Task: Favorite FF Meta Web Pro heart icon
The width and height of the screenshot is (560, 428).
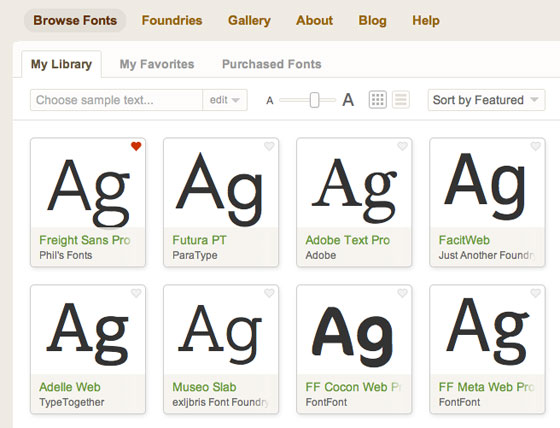Action: (535, 293)
